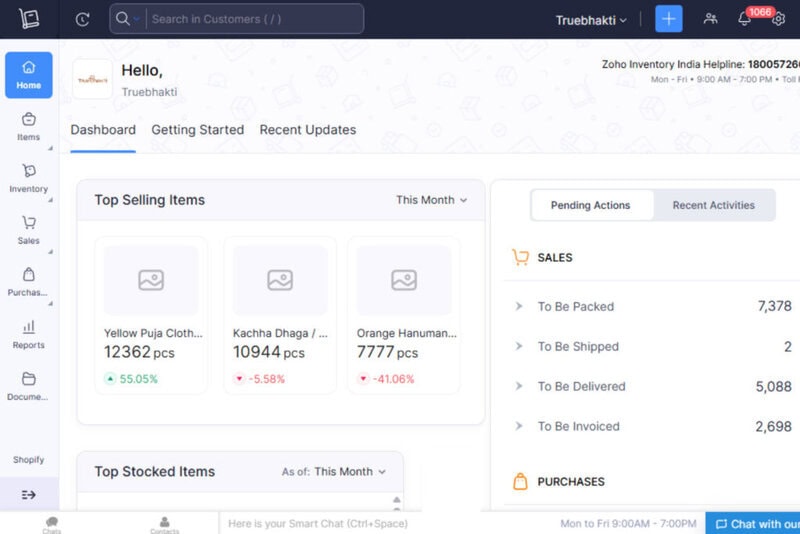Viewport: 800px width, 534px height.
Task: Click the notifications bell icon
Action: pyautogui.click(x=744, y=19)
